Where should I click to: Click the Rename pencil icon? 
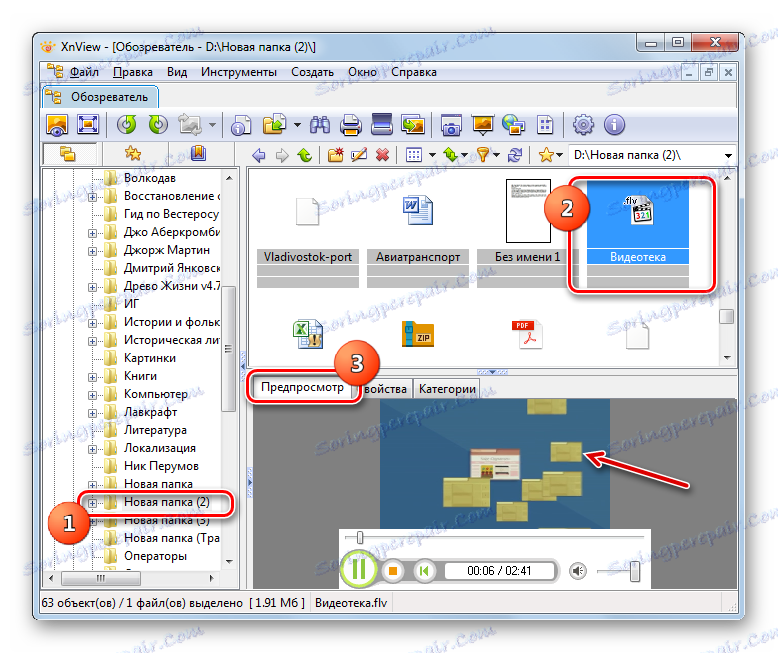tap(359, 155)
